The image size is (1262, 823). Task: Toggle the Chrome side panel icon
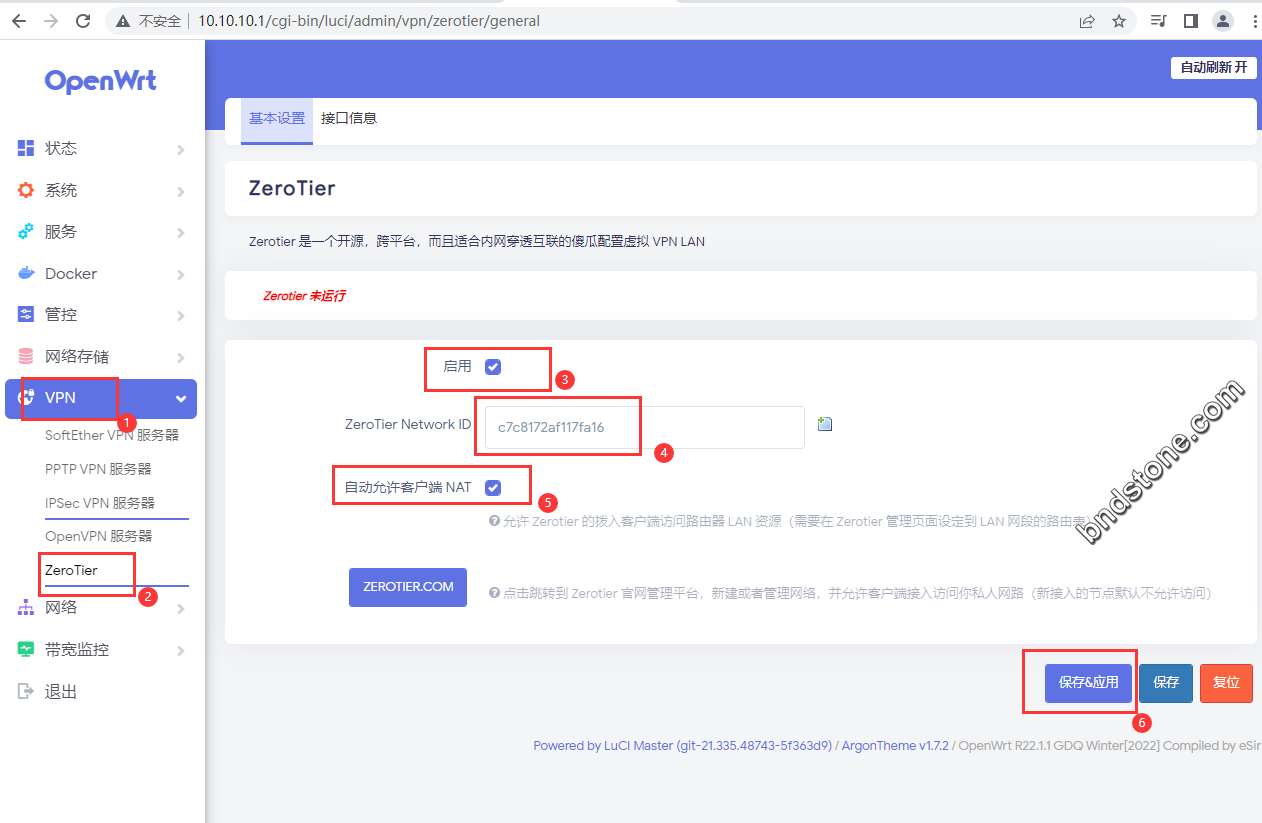(x=1190, y=21)
